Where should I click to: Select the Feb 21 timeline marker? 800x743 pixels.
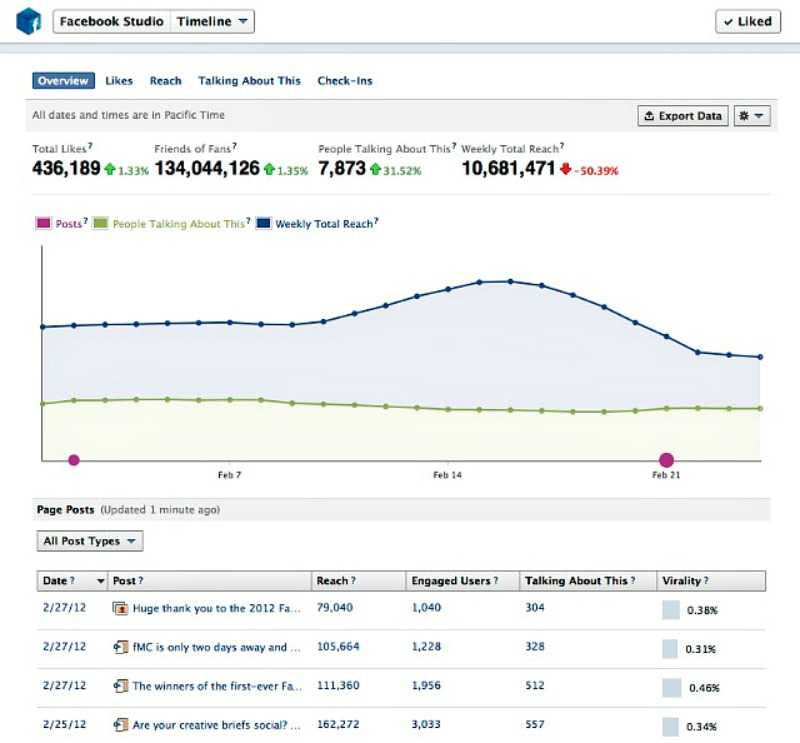coord(666,459)
